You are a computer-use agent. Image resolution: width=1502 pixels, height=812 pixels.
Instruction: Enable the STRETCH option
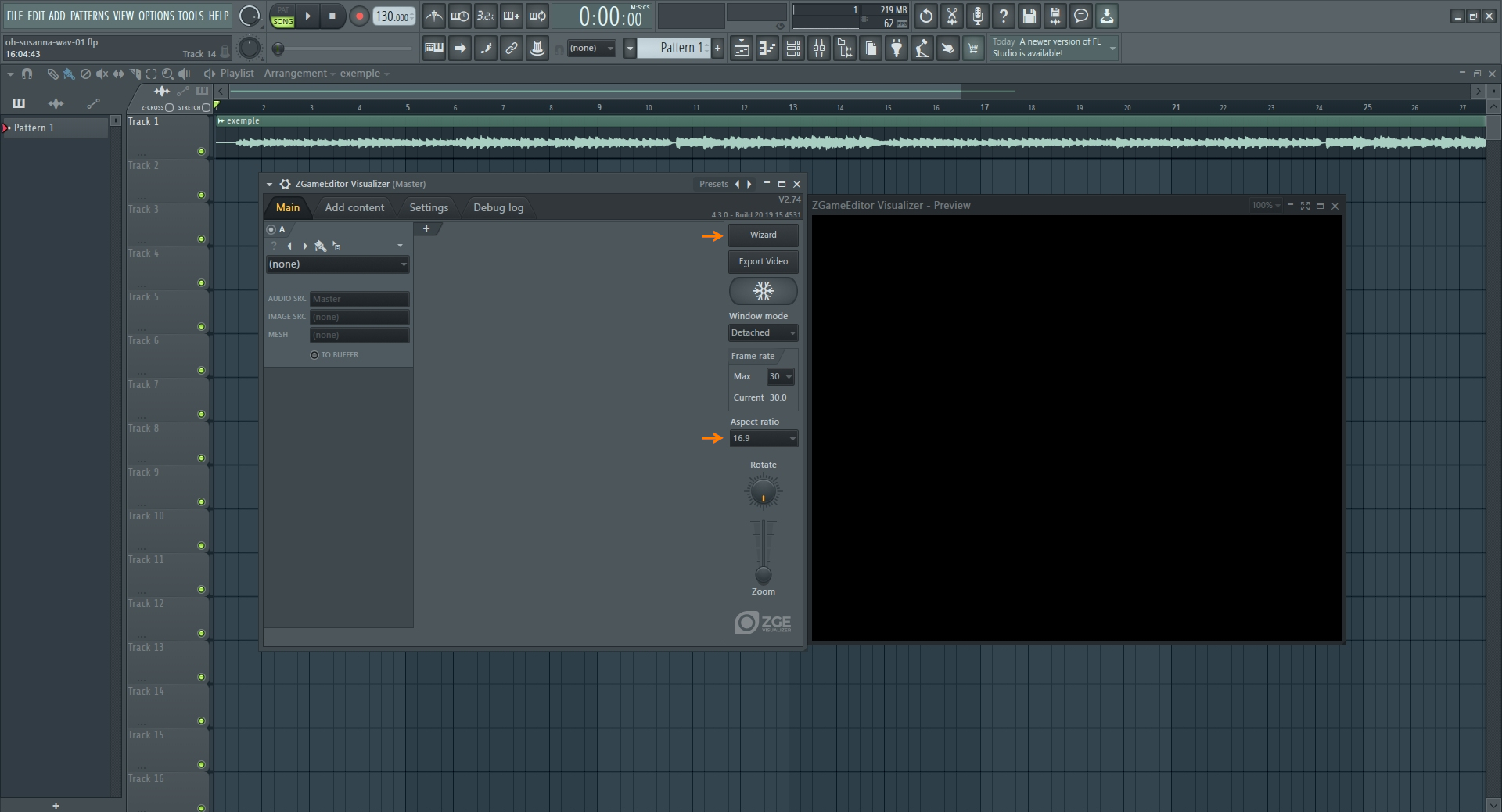[x=207, y=107]
